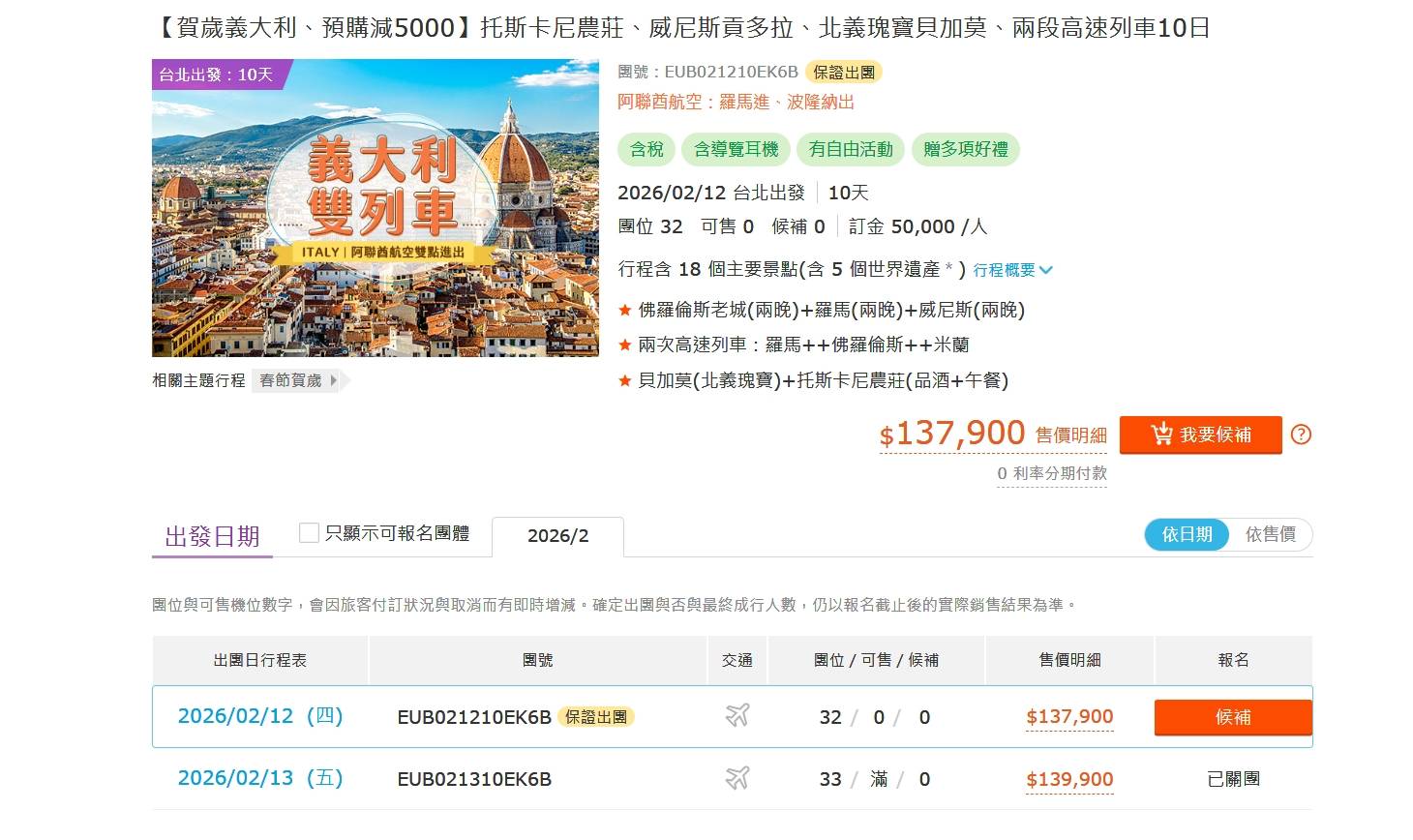
Task: Click $139,900 price in 02/13 row
Action: pos(1069,779)
